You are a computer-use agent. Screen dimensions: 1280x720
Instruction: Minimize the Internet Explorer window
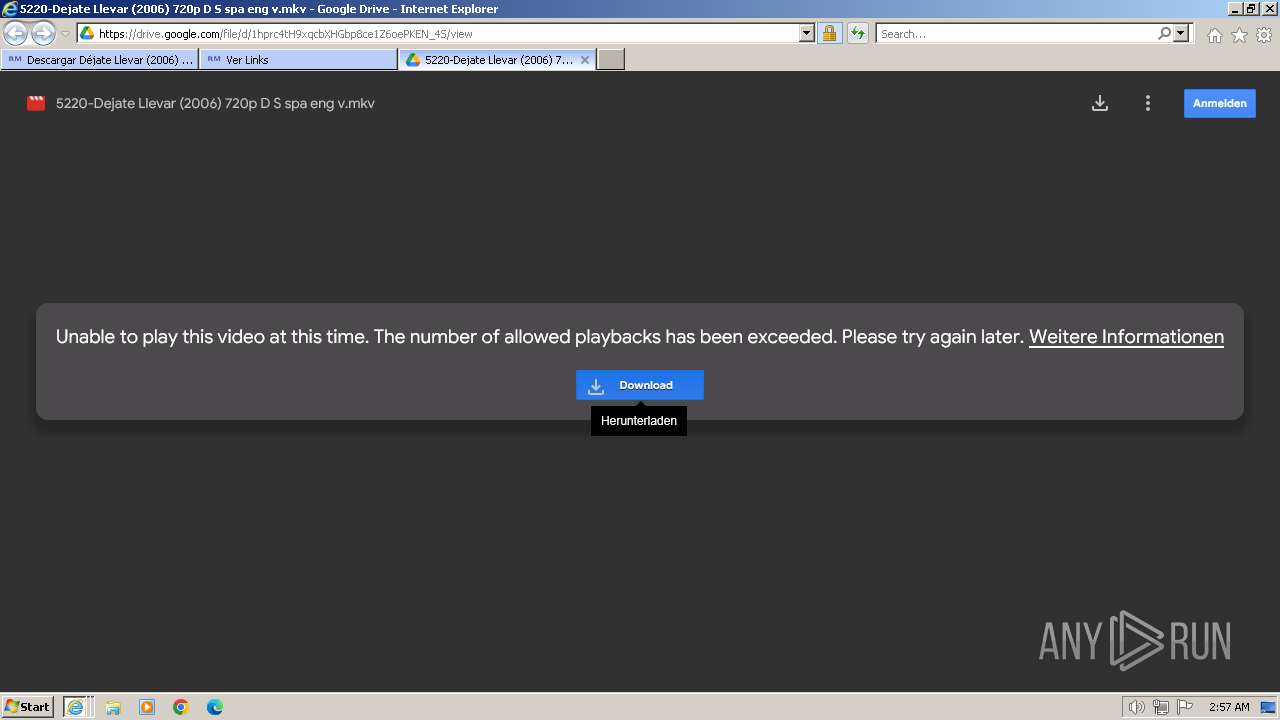(1234, 9)
